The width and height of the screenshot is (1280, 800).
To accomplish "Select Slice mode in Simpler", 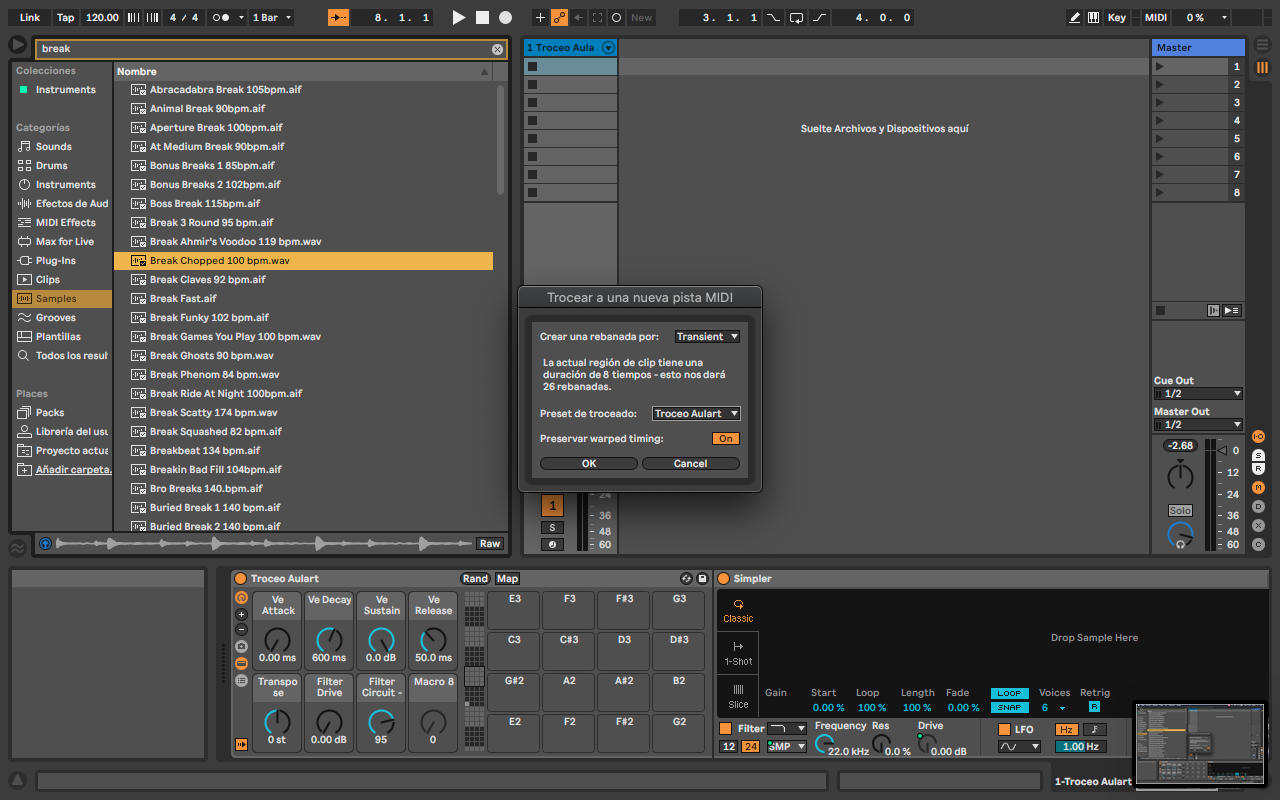I will tap(738, 697).
